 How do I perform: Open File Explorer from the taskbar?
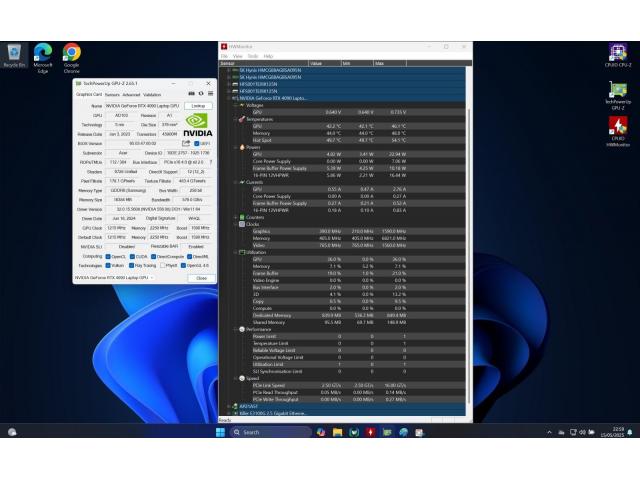pos(338,432)
